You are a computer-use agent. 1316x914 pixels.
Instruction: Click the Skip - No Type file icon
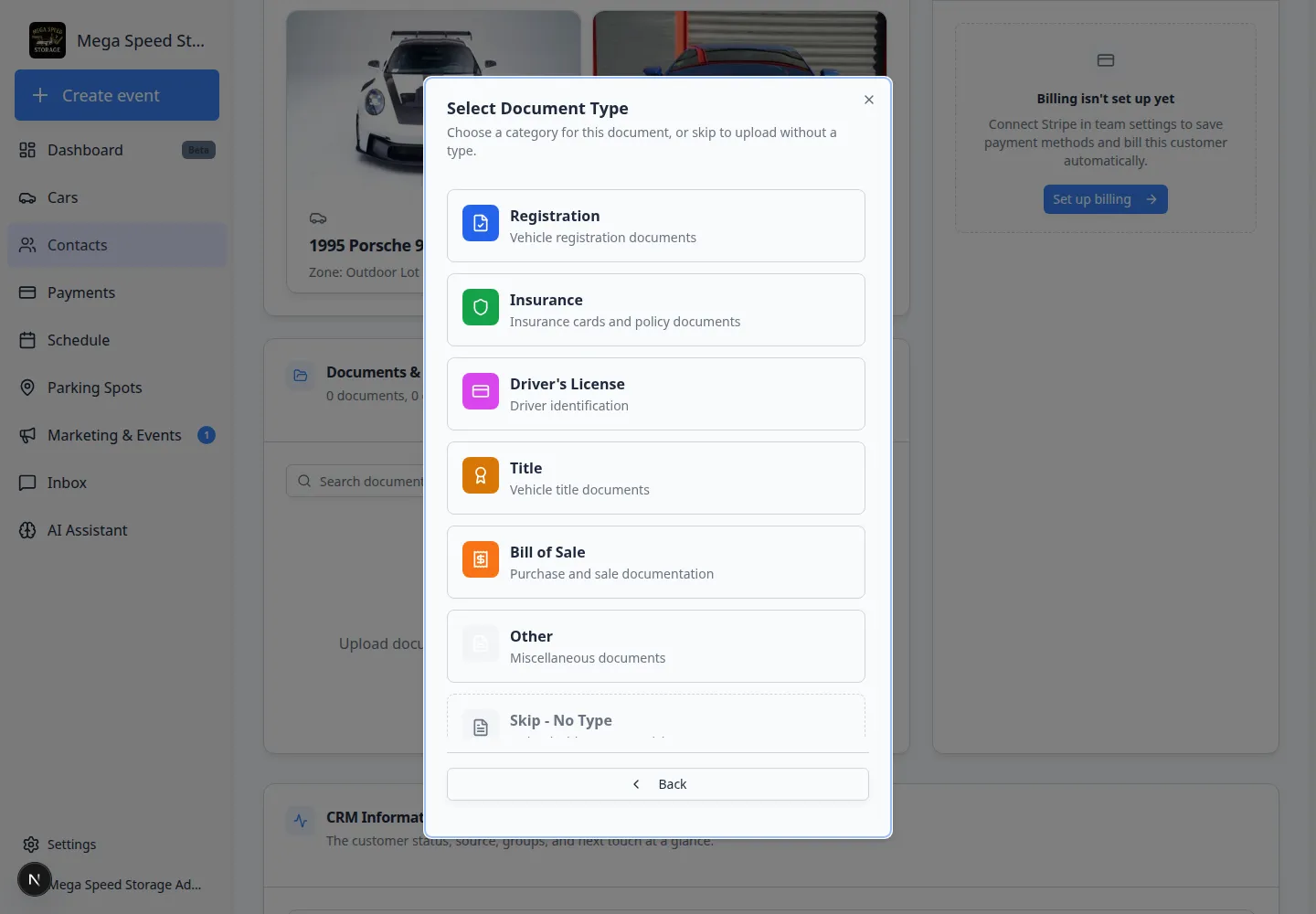[x=481, y=726]
